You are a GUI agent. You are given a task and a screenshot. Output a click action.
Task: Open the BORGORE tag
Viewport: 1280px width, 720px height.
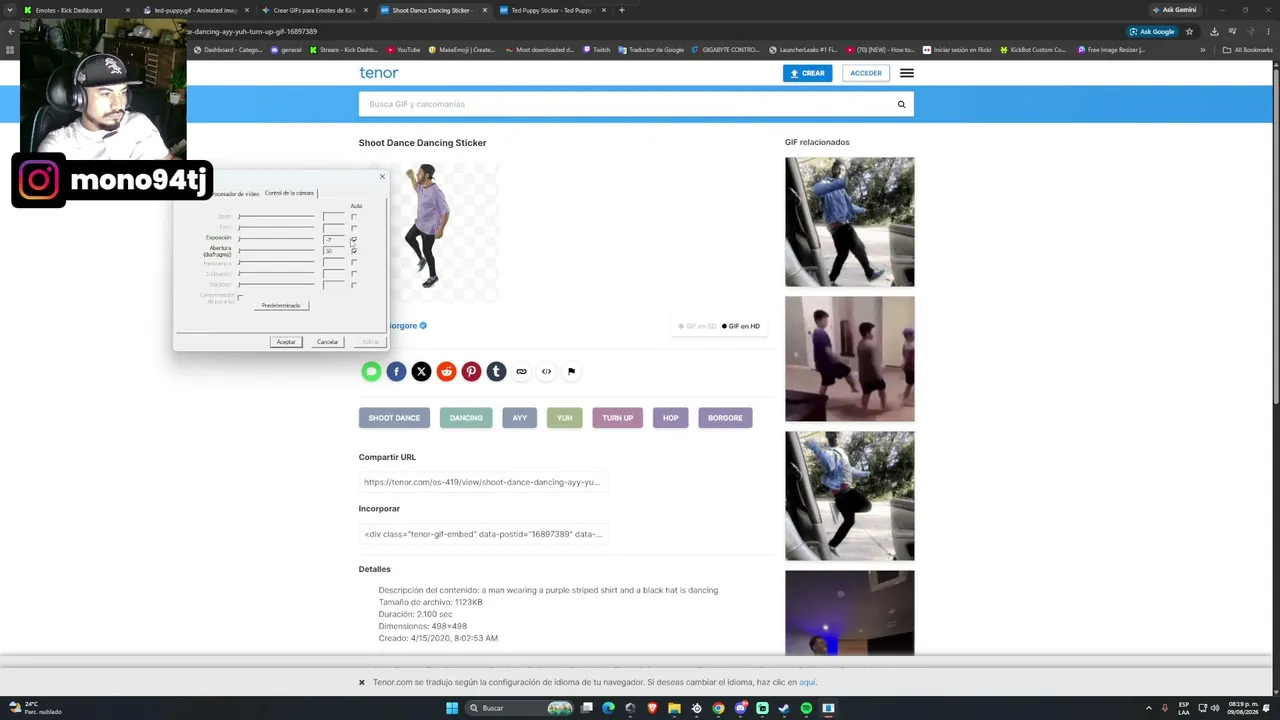click(725, 418)
